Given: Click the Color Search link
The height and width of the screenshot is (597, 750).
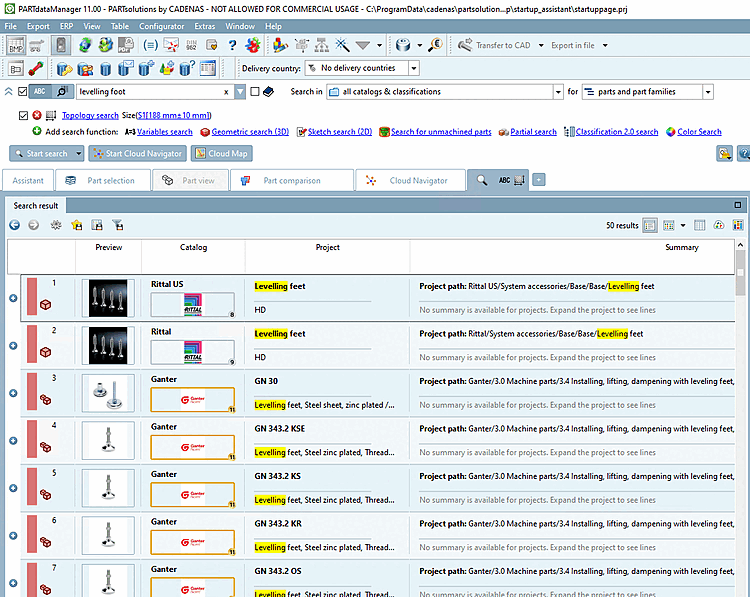Looking at the screenshot, I should point(698,131).
